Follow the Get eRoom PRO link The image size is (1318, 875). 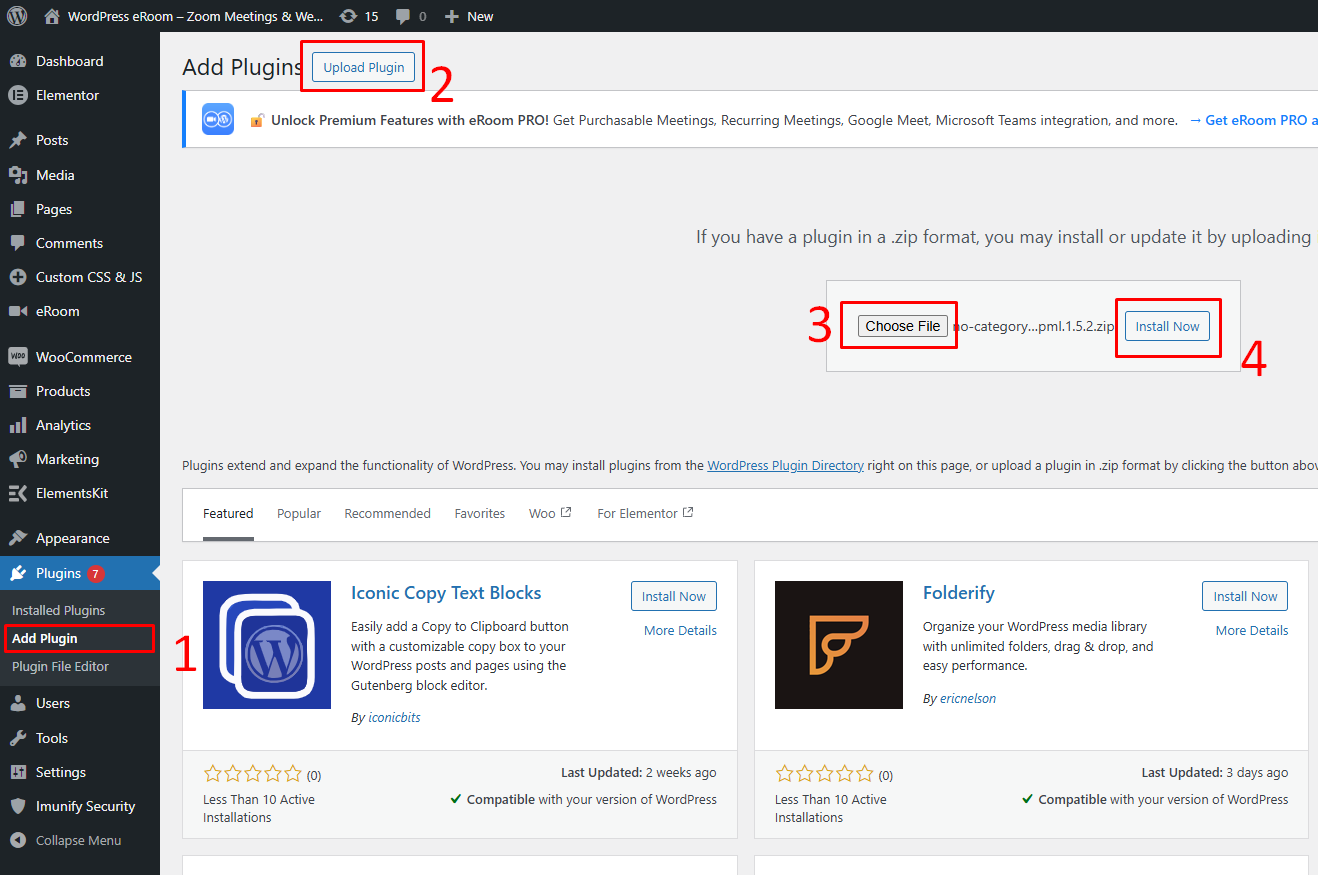pos(1253,120)
